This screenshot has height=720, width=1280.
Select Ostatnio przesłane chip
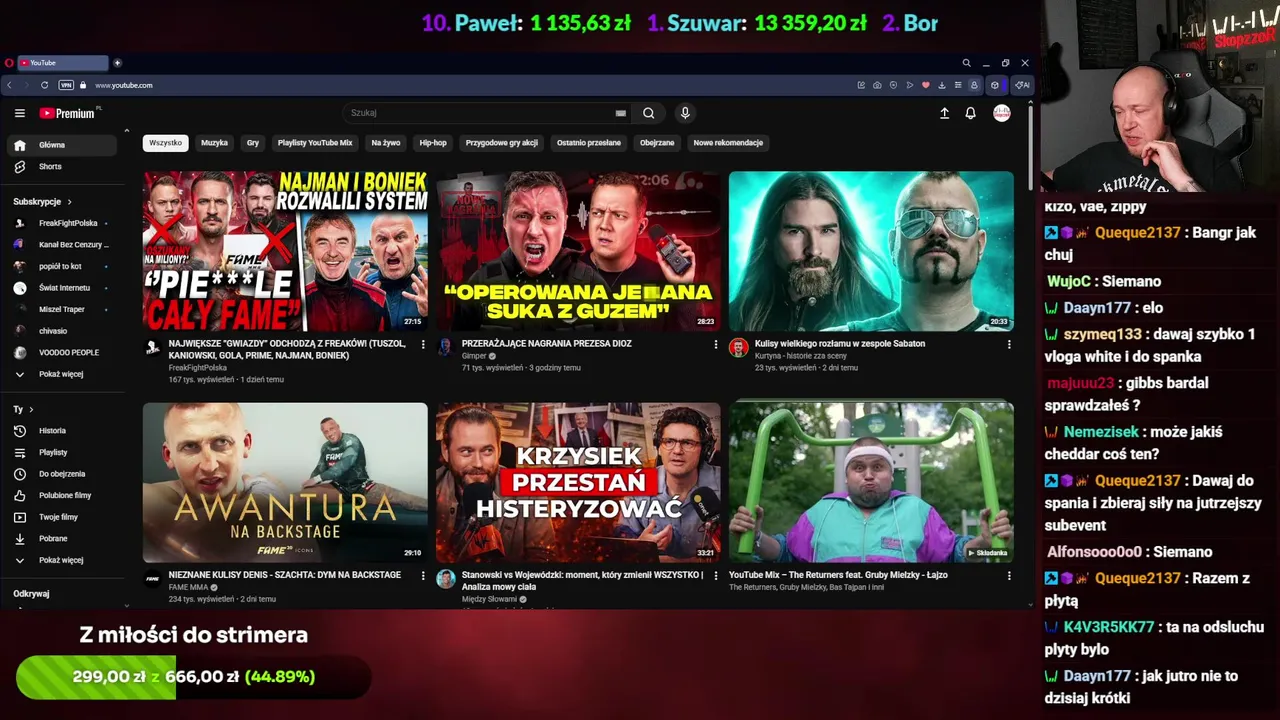pyautogui.click(x=589, y=143)
